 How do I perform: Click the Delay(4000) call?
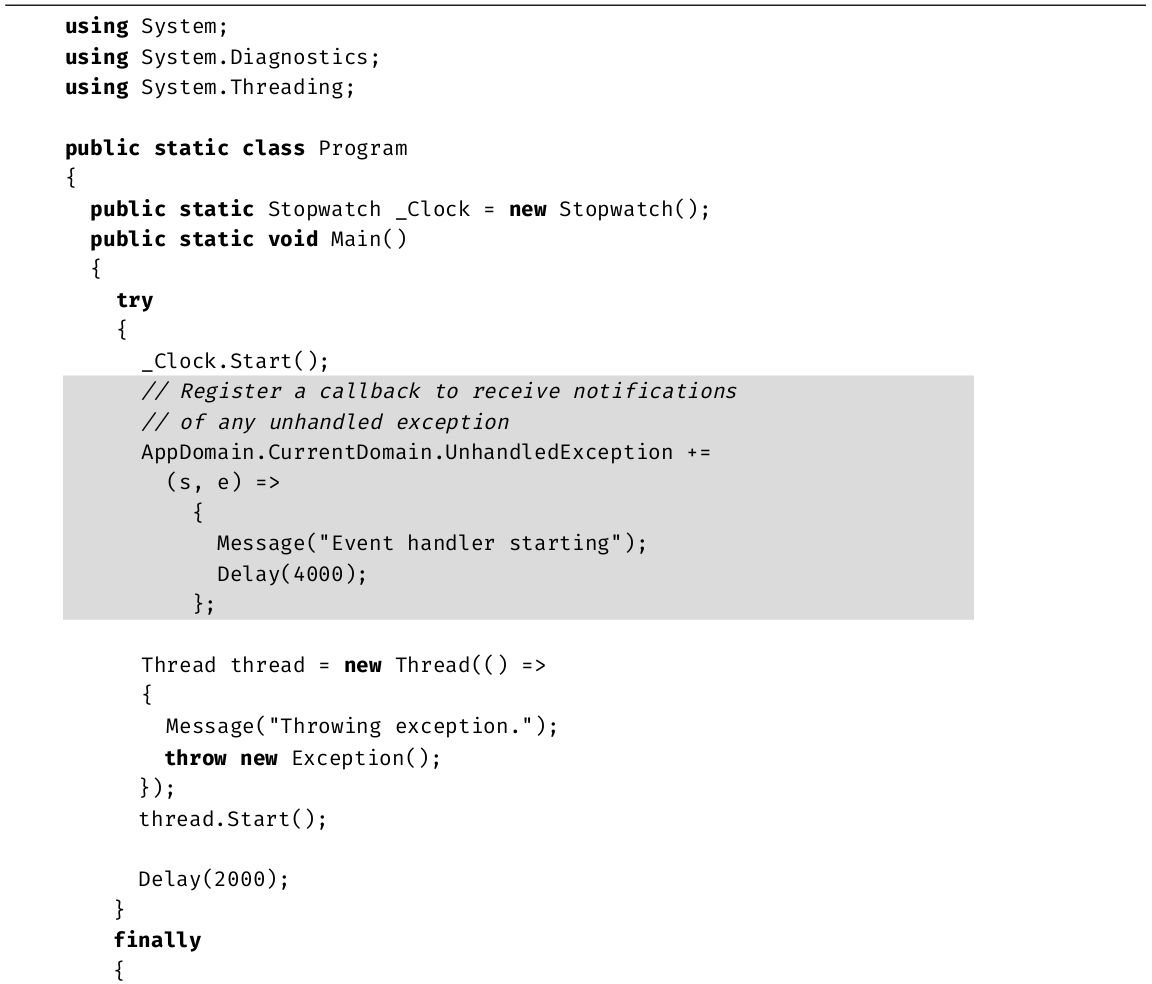292,574
